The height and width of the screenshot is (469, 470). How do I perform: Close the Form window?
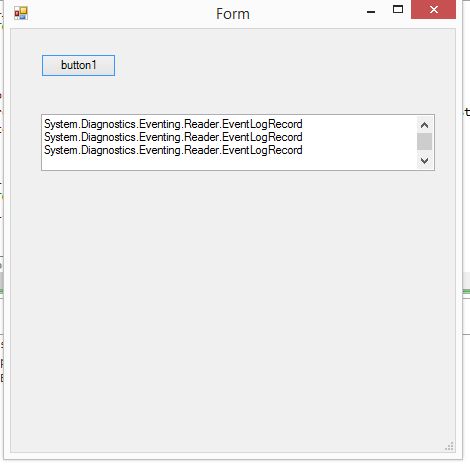pos(433,10)
